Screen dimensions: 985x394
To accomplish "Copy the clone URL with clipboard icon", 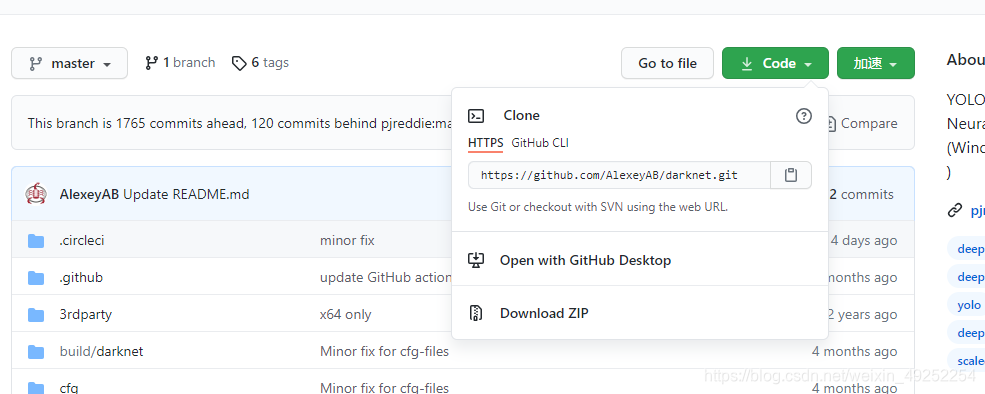I will pyautogui.click(x=791, y=175).
